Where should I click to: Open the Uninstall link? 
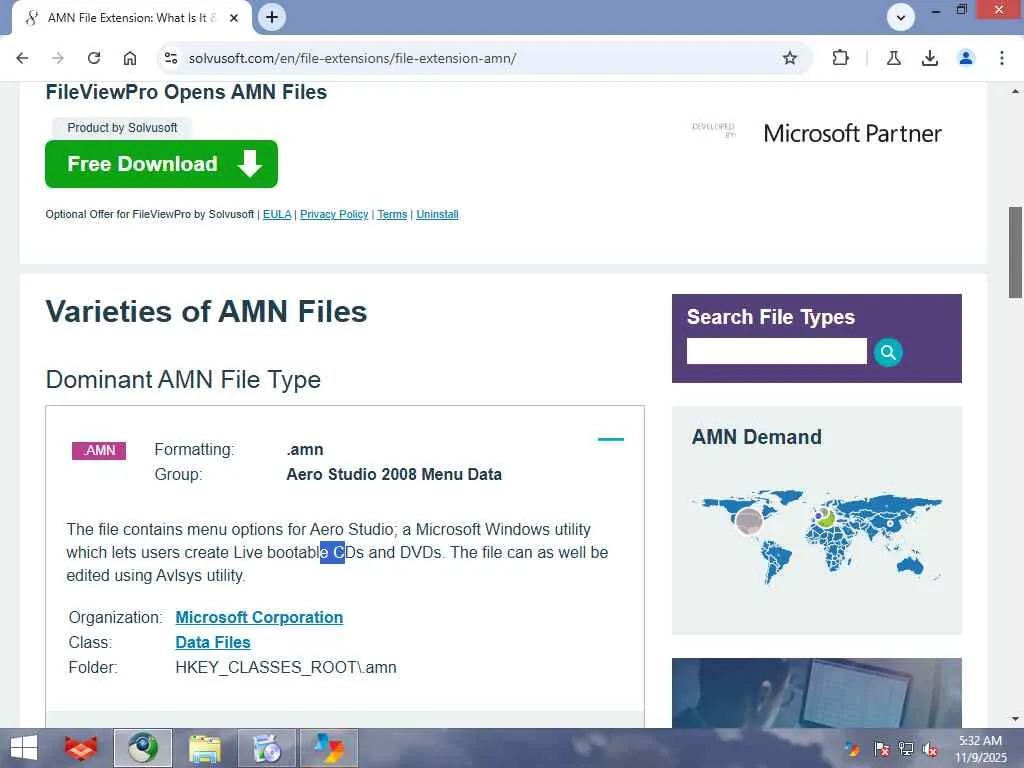point(437,214)
